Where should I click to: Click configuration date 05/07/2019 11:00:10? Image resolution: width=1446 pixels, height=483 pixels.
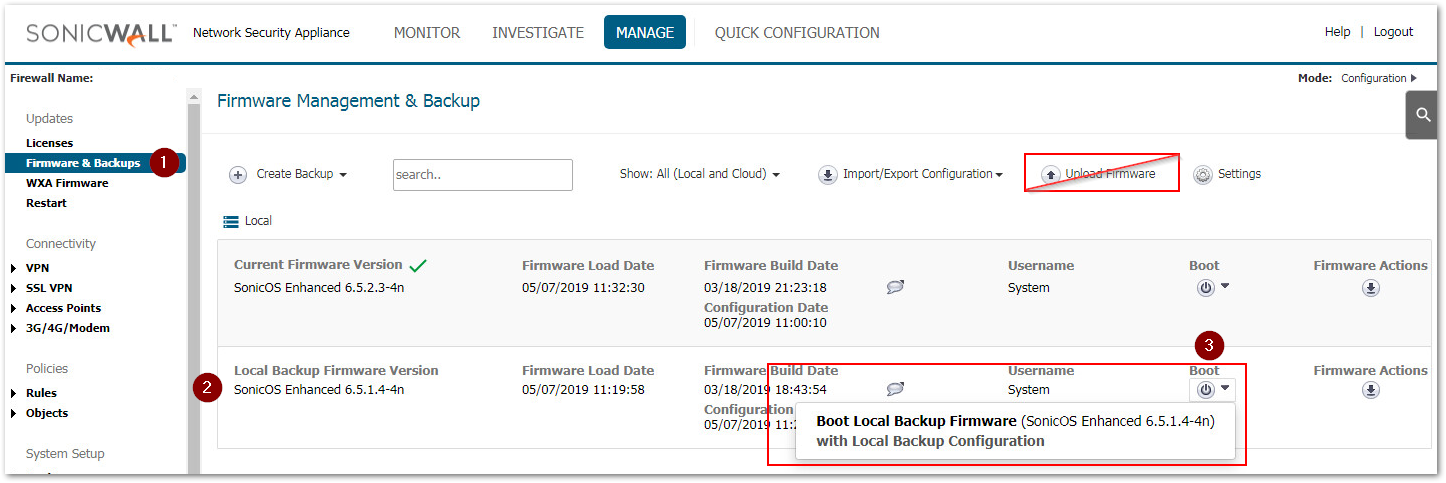point(765,323)
